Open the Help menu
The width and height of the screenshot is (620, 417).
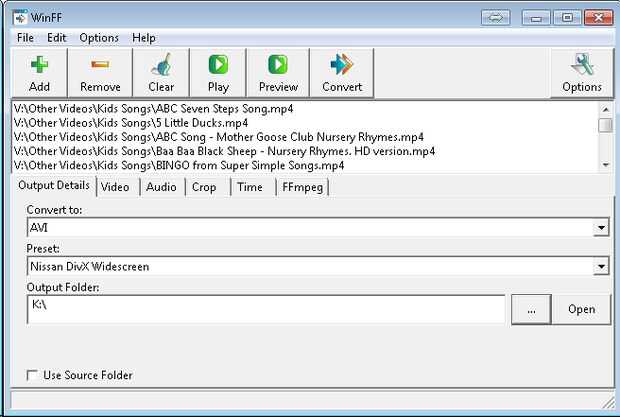point(144,38)
